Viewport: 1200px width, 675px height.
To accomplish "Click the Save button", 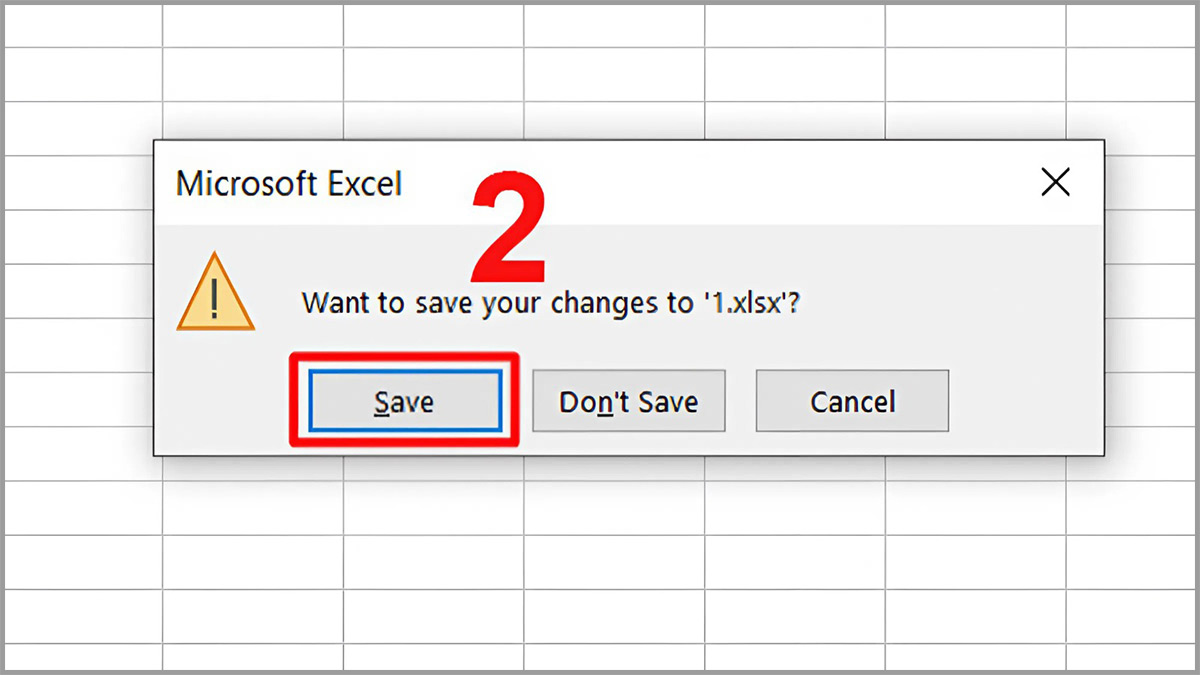I will pyautogui.click(x=404, y=401).
